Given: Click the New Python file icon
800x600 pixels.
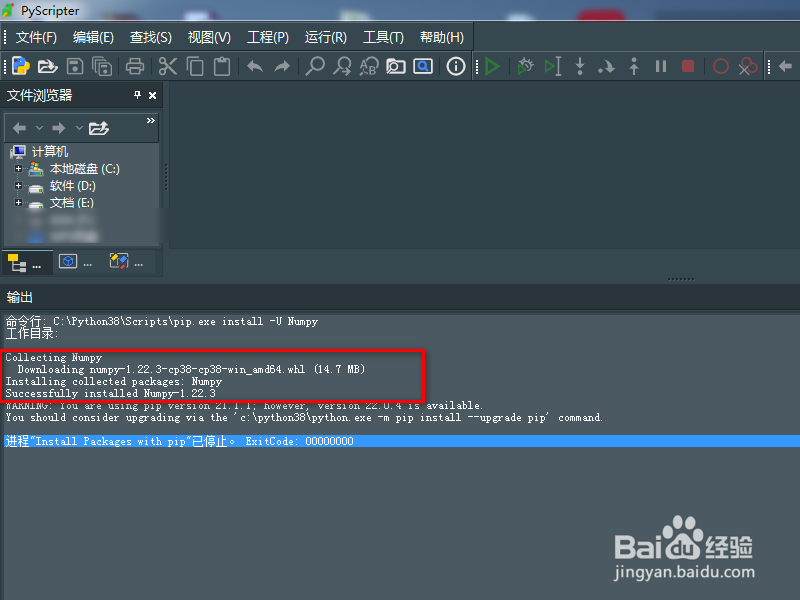Looking at the screenshot, I should (20, 66).
